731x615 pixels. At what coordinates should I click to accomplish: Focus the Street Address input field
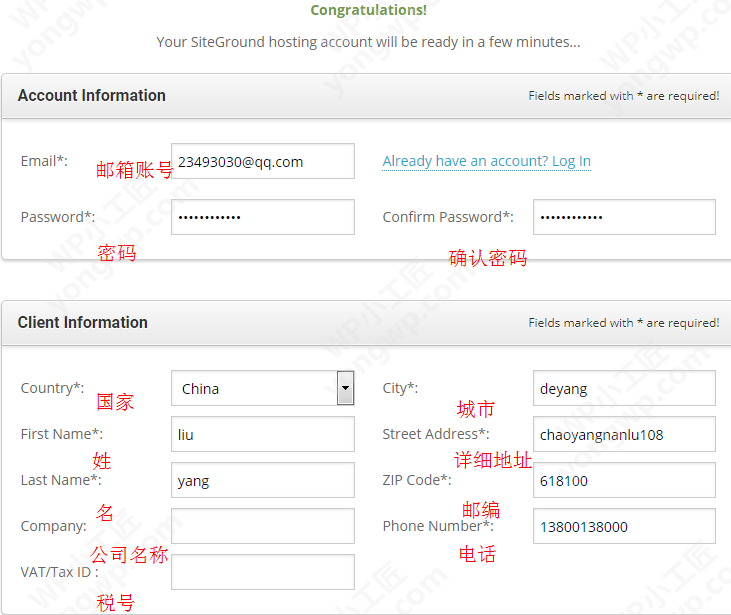pos(624,434)
